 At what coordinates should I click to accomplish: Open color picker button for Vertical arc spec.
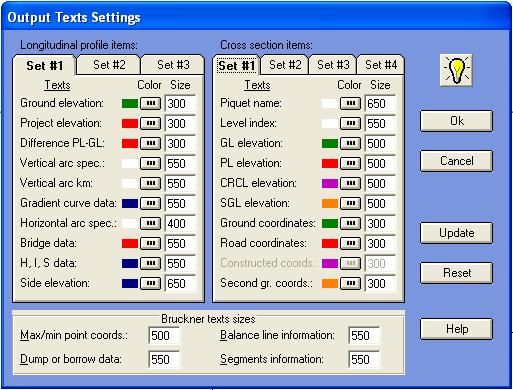pyautogui.click(x=150, y=164)
